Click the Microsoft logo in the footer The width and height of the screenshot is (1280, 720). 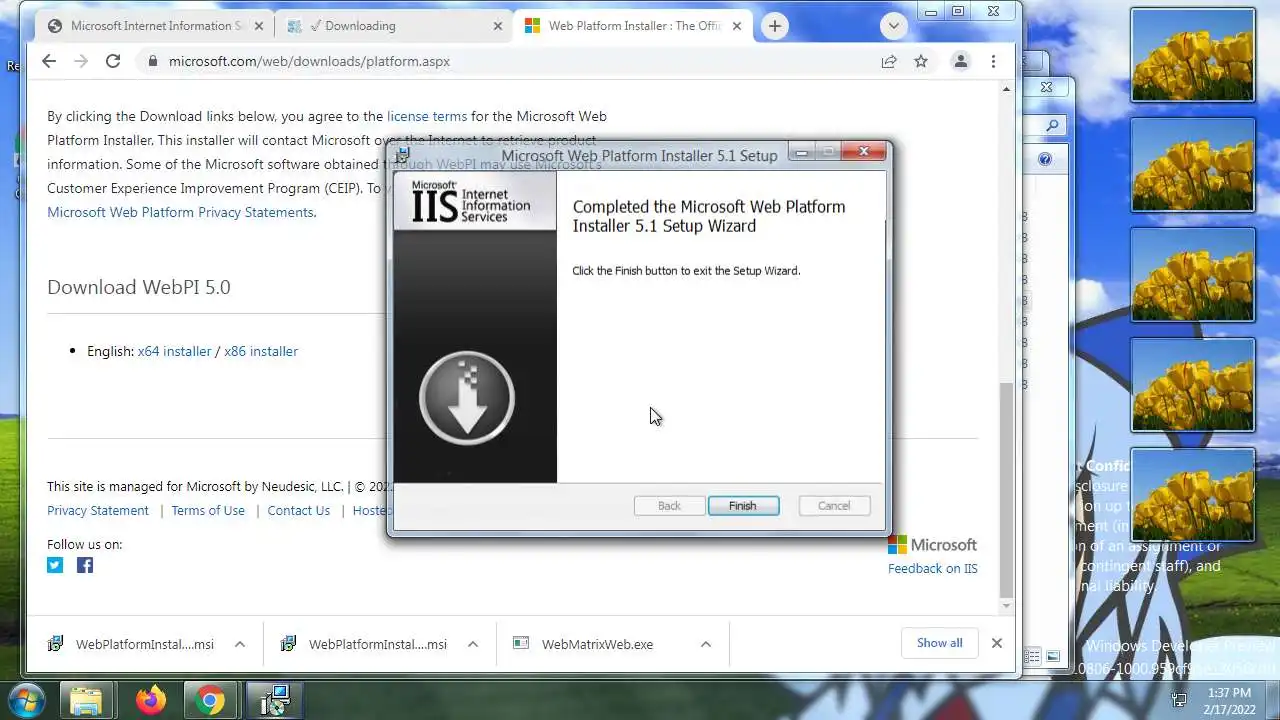pyautogui.click(x=932, y=544)
